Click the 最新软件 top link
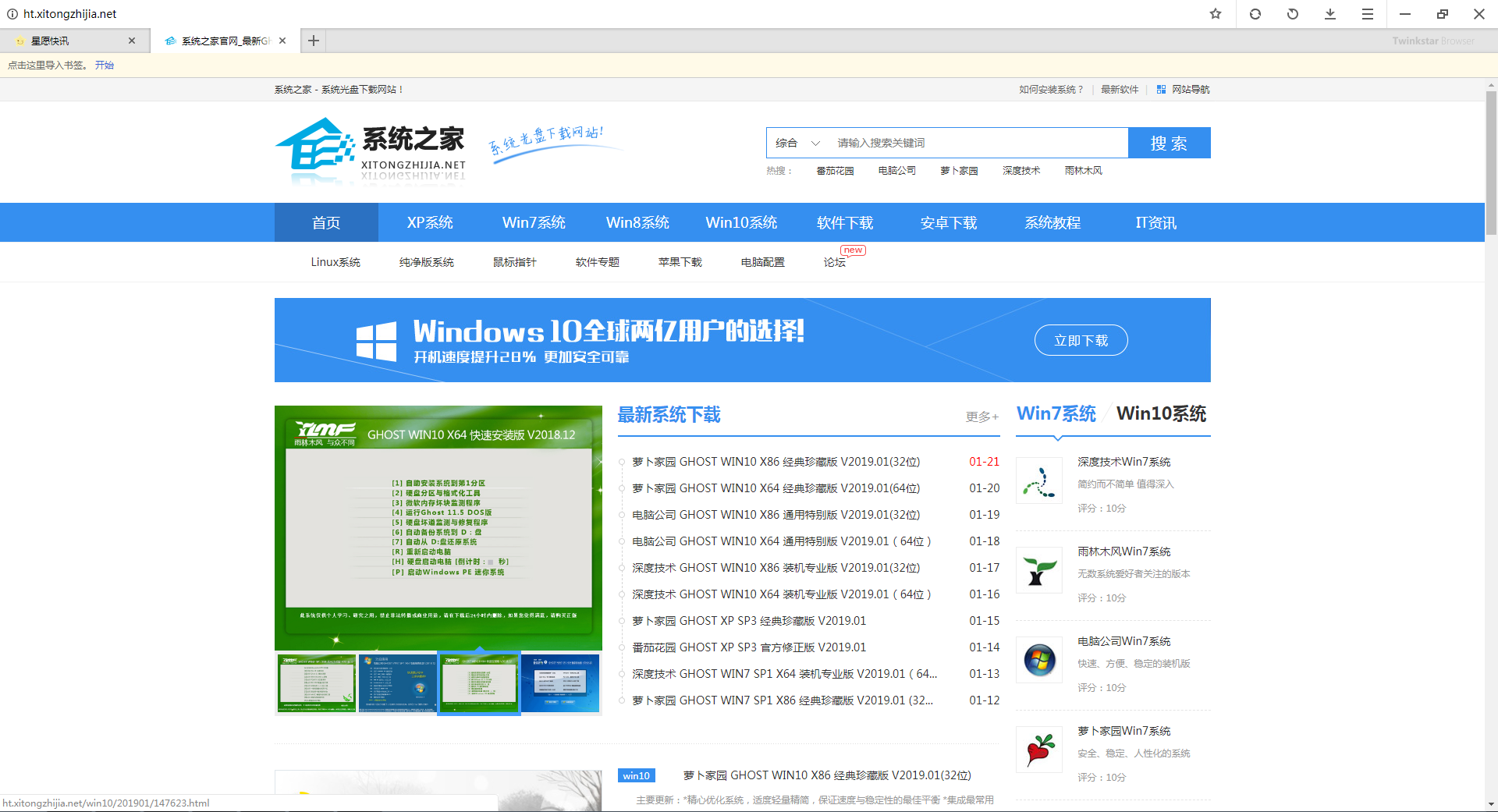 [x=1120, y=90]
